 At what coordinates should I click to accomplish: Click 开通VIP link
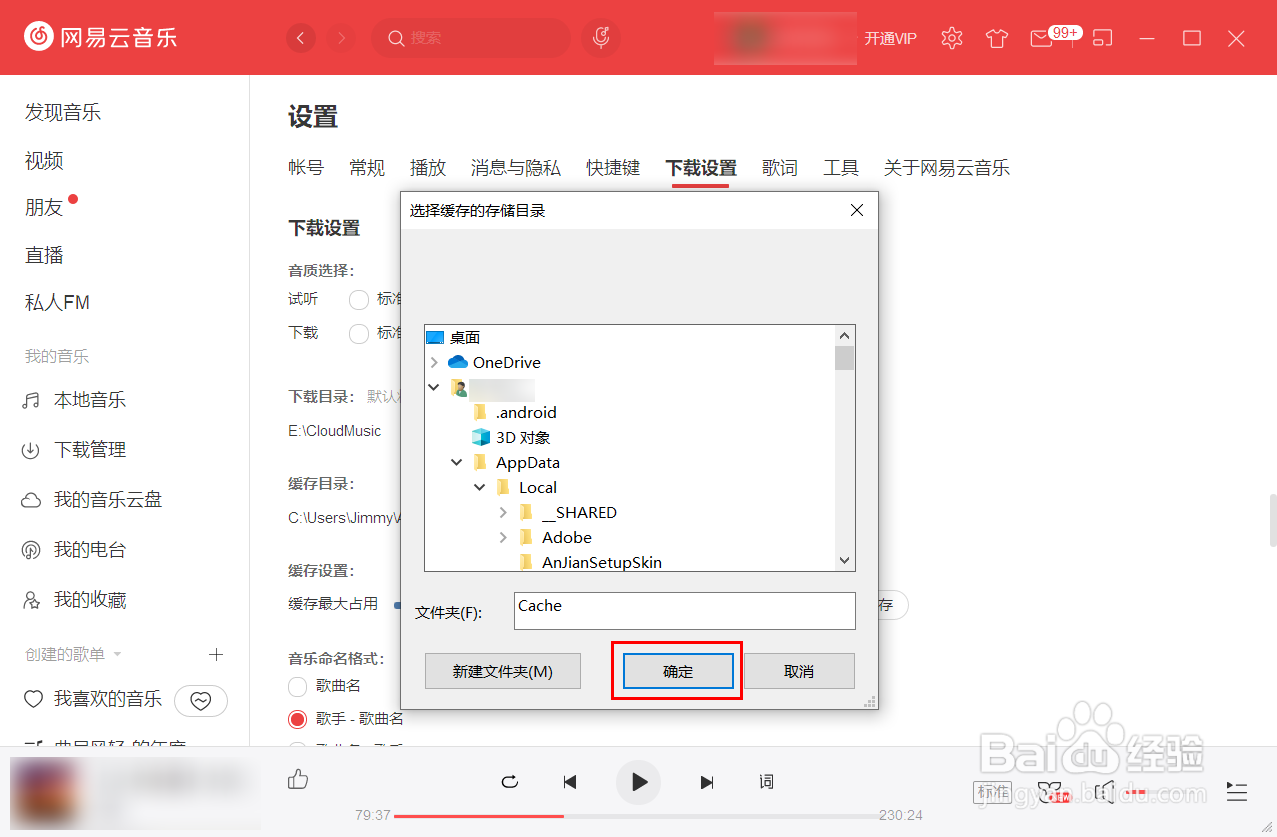click(x=891, y=38)
